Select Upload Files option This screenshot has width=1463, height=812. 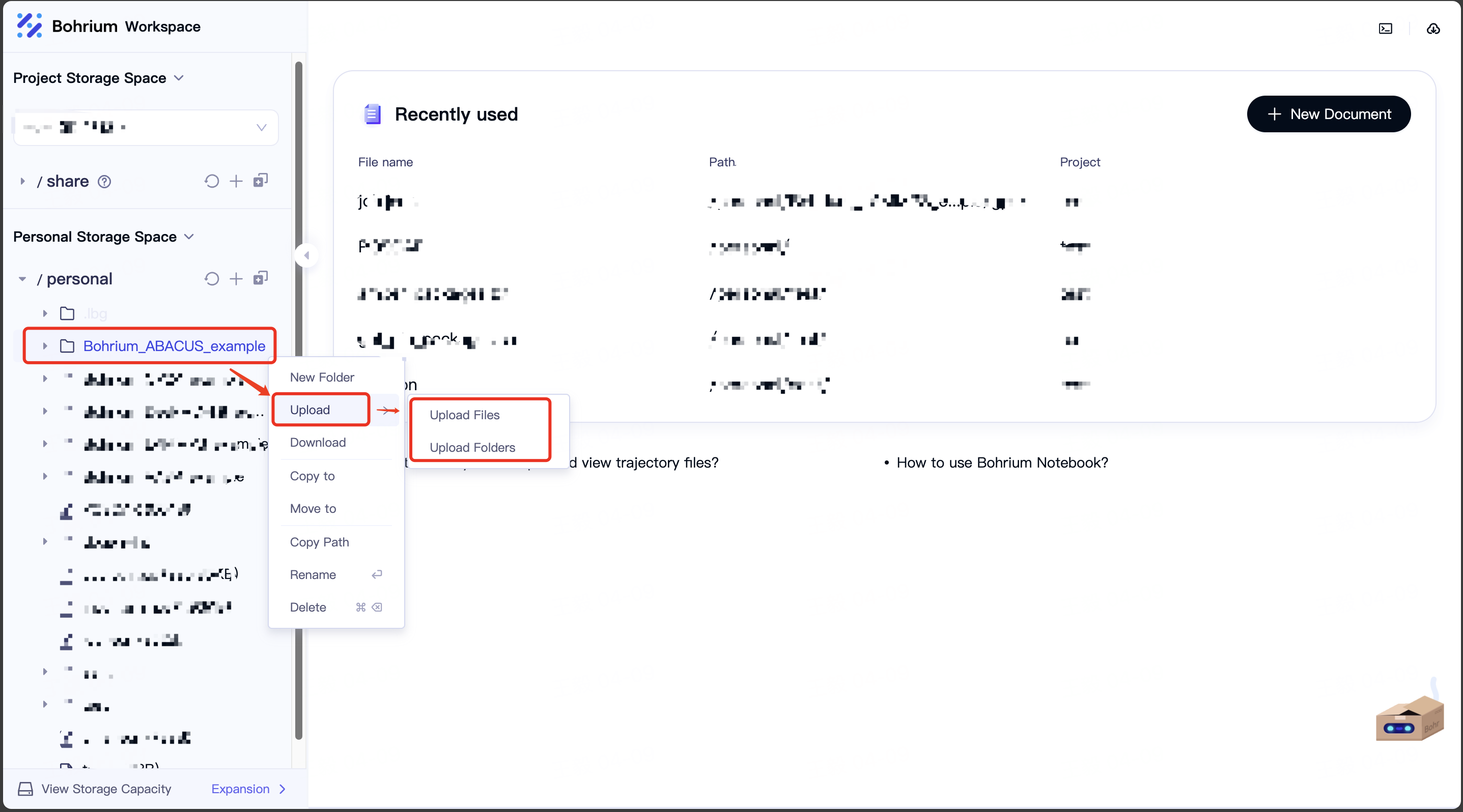[464, 414]
